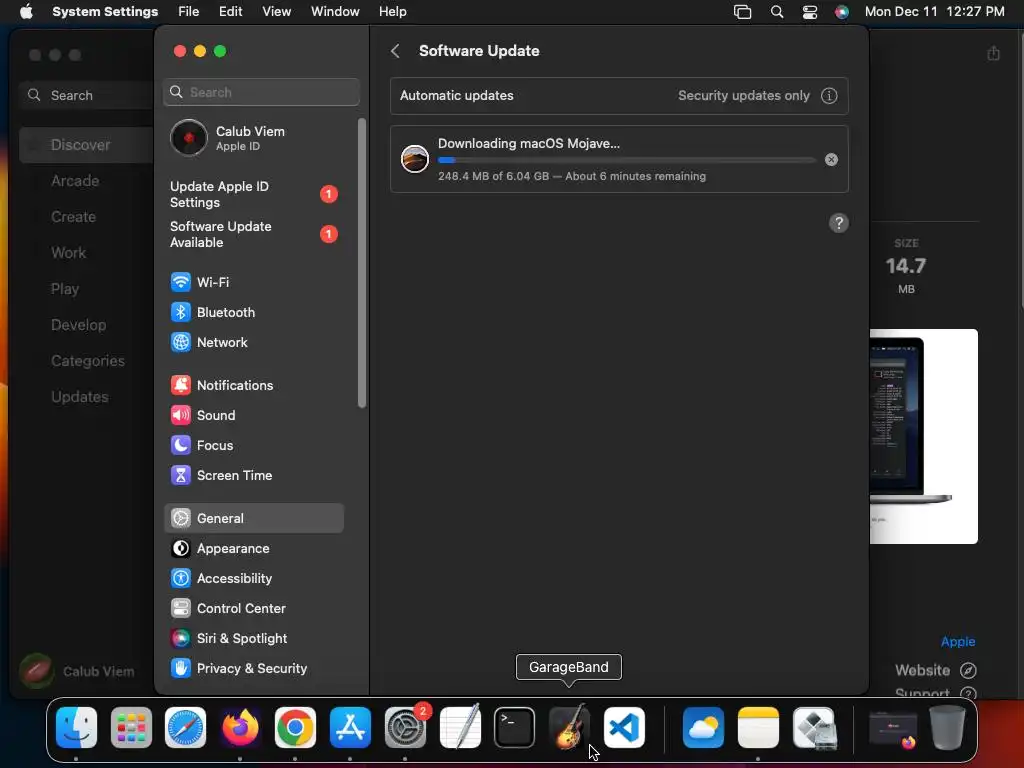Launch Firefox from the Dock
This screenshot has height=768, width=1024.
240,728
